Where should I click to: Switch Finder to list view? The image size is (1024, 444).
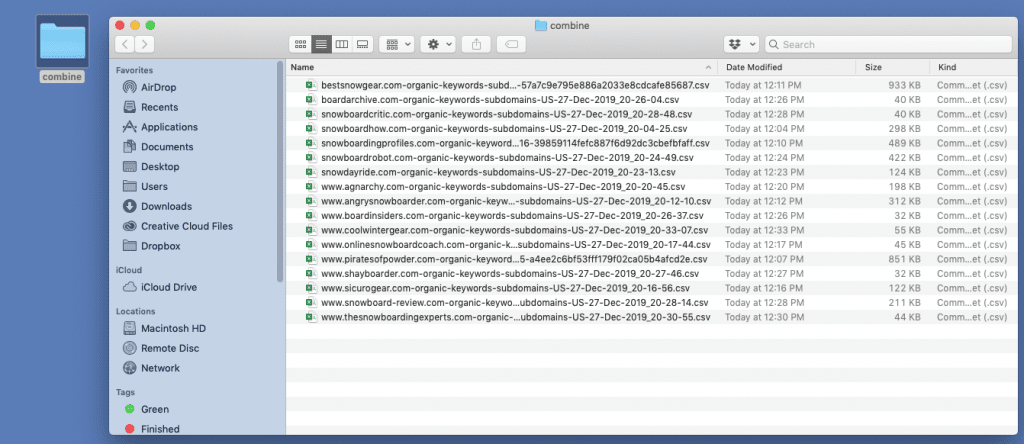pyautogui.click(x=321, y=44)
